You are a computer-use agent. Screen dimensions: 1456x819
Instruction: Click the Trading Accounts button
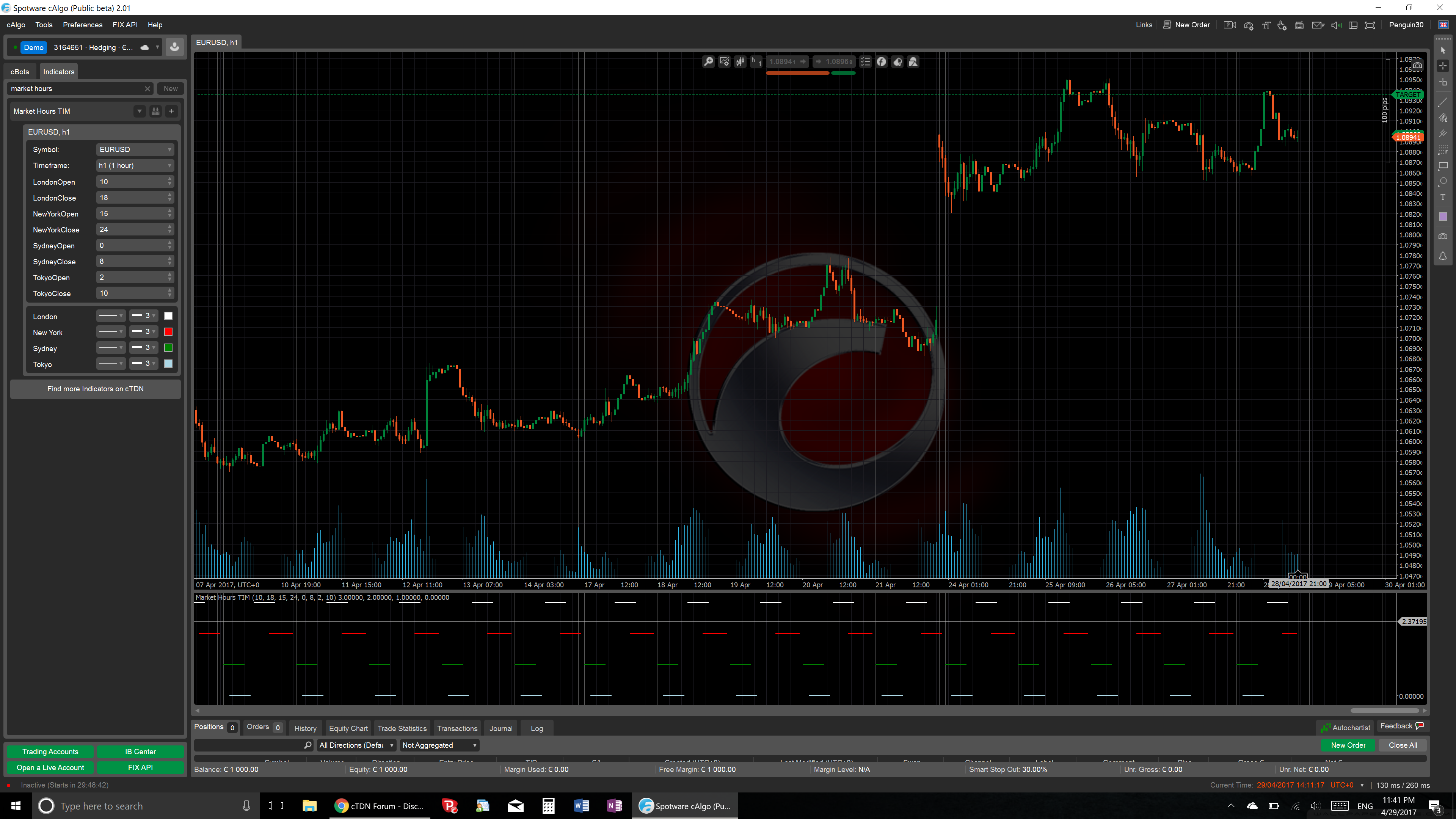tap(50, 752)
